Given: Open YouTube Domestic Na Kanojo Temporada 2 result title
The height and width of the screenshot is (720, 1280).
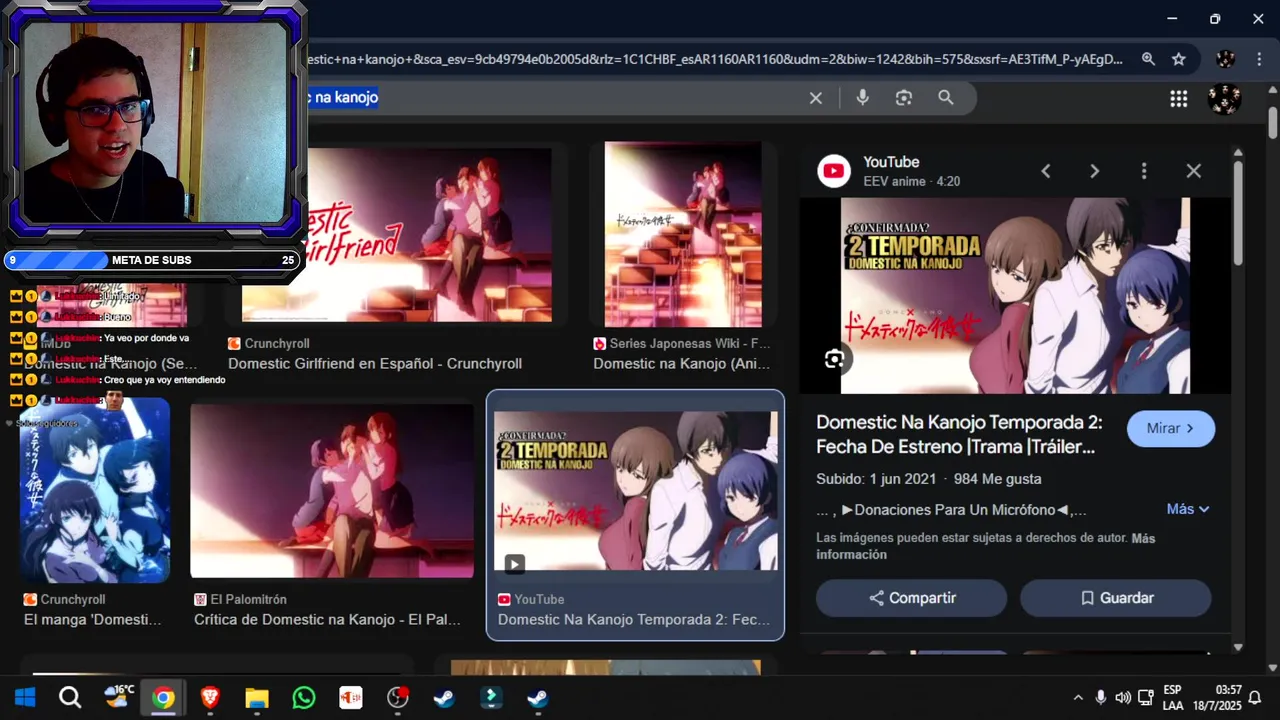Looking at the screenshot, I should click(634, 620).
